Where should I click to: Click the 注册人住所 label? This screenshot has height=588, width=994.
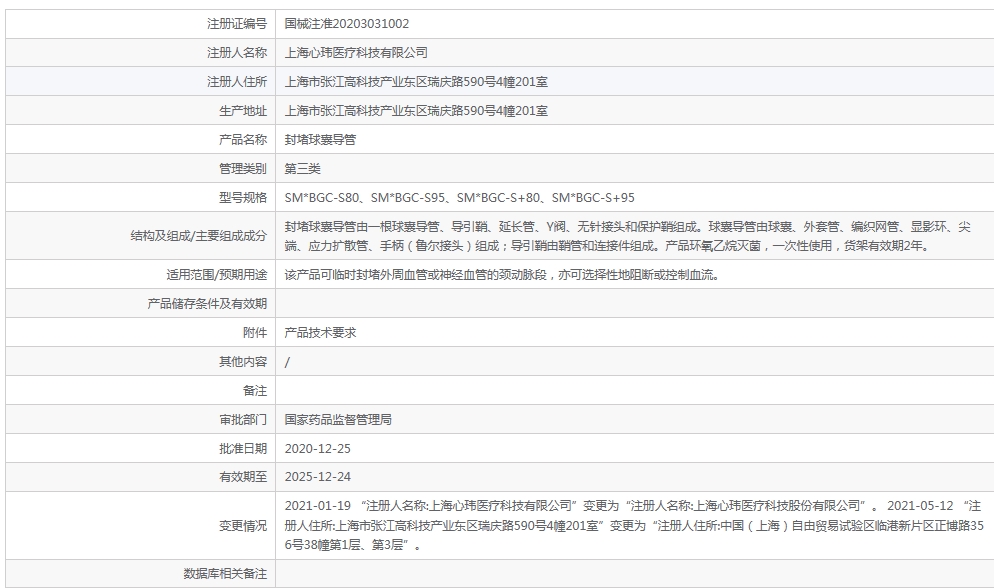click(x=236, y=82)
